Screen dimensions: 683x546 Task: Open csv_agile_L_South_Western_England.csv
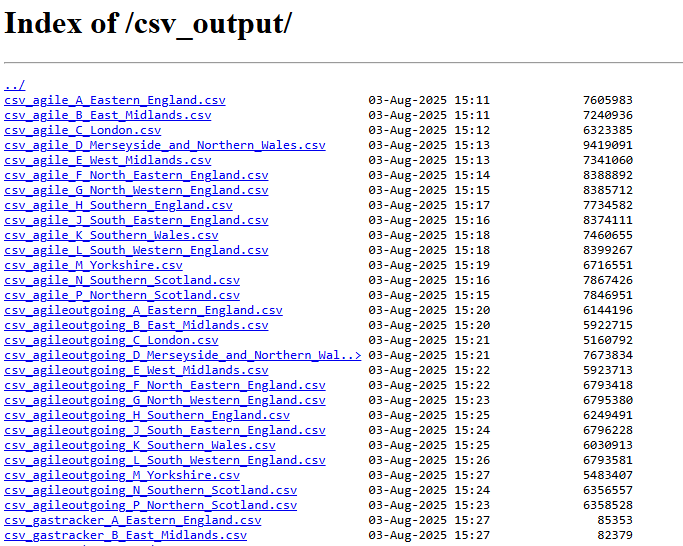point(136,250)
